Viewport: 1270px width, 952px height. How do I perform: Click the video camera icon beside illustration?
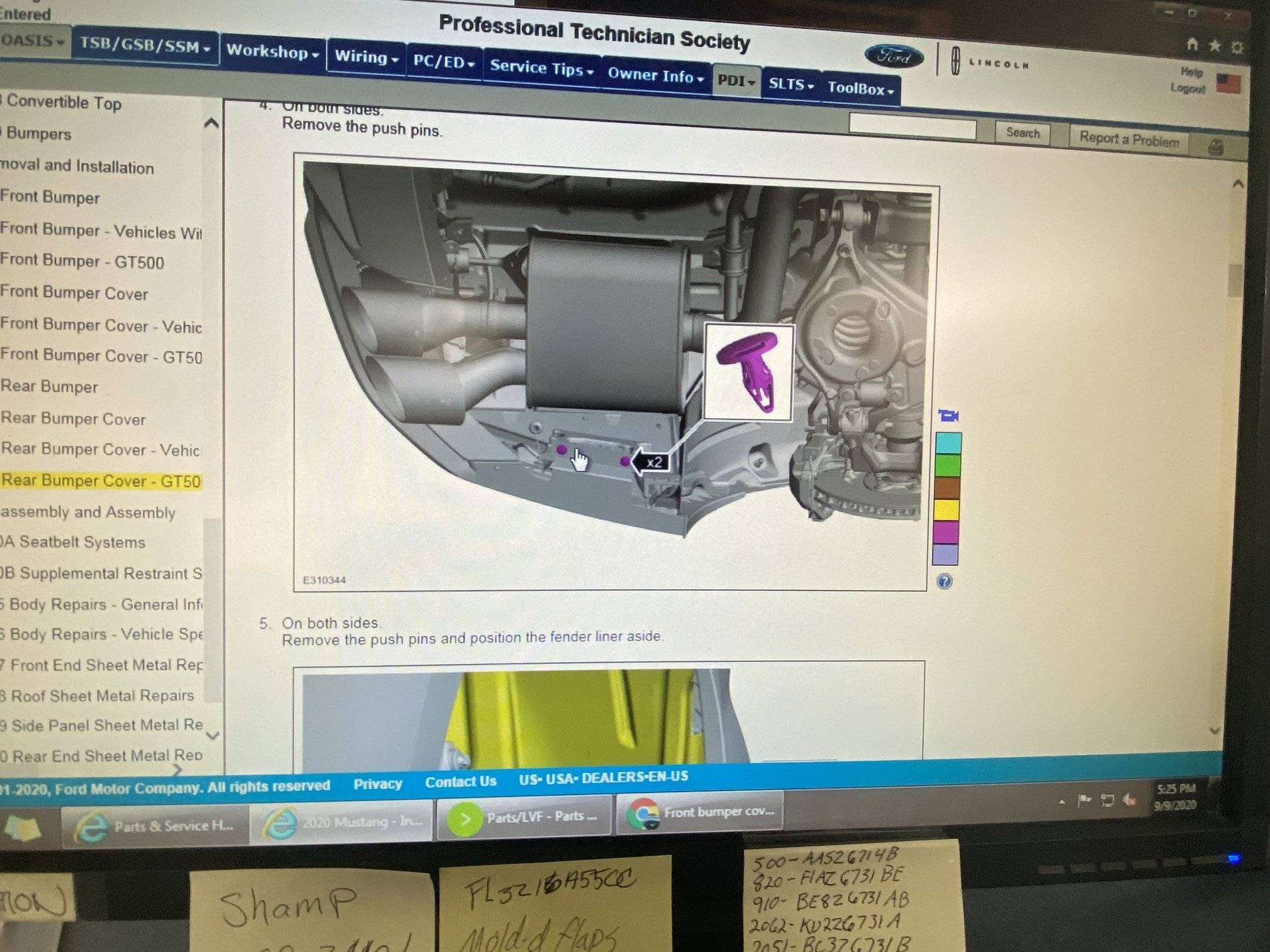[948, 416]
